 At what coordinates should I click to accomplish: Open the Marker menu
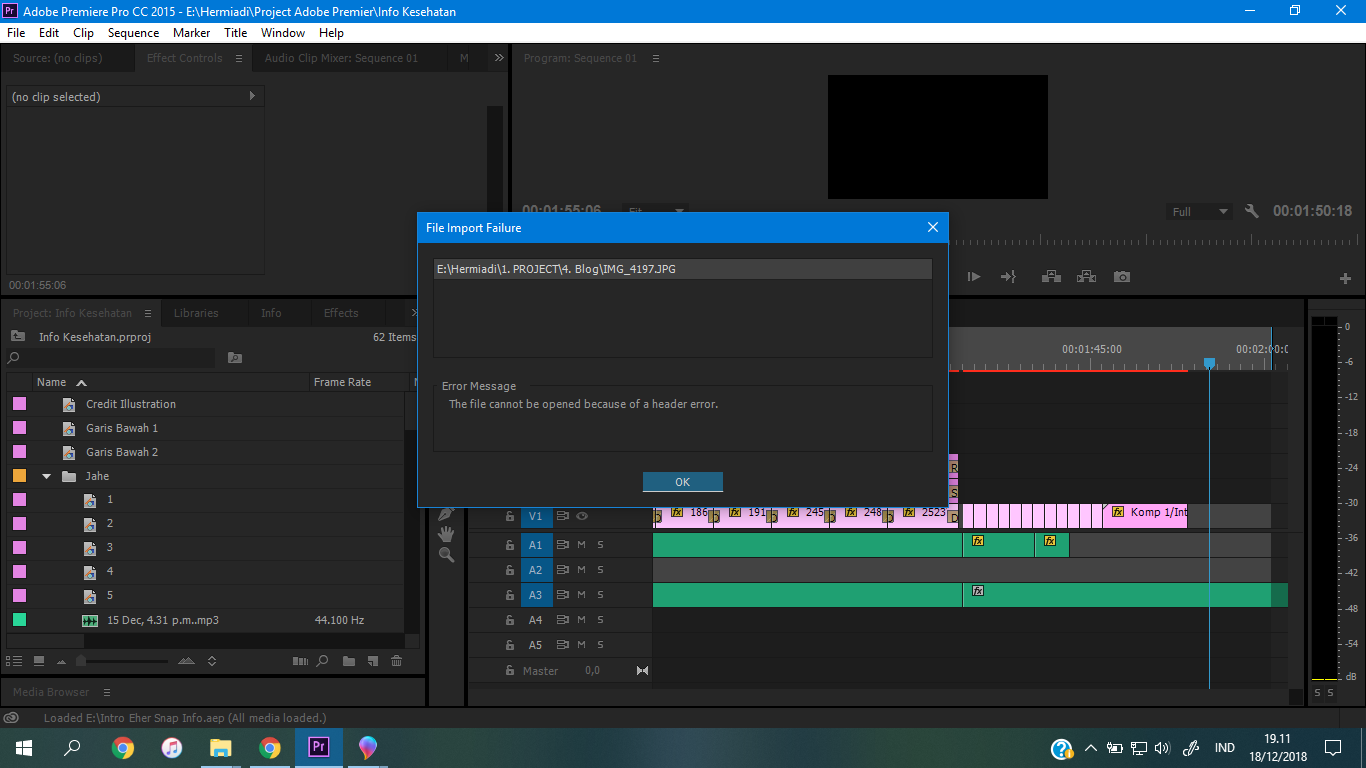(x=191, y=33)
